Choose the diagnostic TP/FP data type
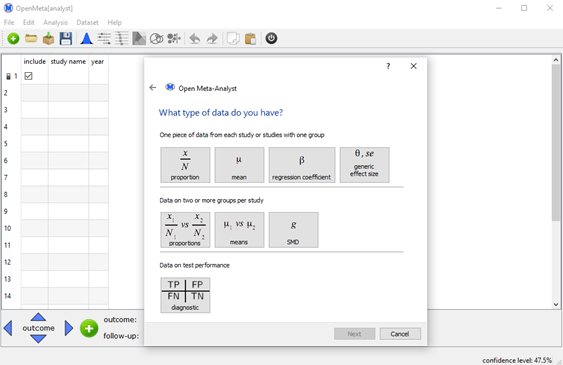This screenshot has width=563, height=365. coord(185,295)
